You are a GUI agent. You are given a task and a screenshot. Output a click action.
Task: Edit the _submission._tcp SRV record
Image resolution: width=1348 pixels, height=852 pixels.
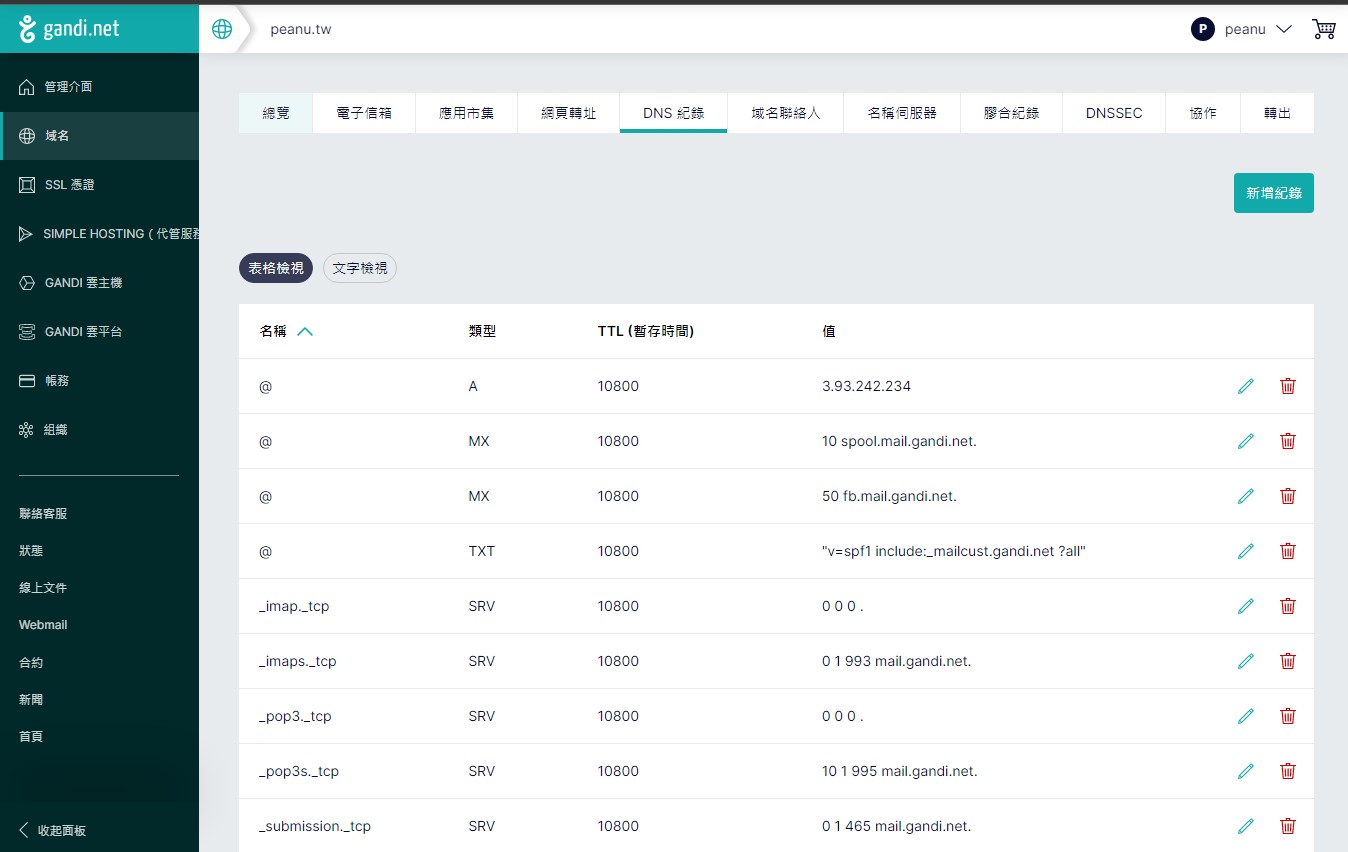coord(1246,826)
